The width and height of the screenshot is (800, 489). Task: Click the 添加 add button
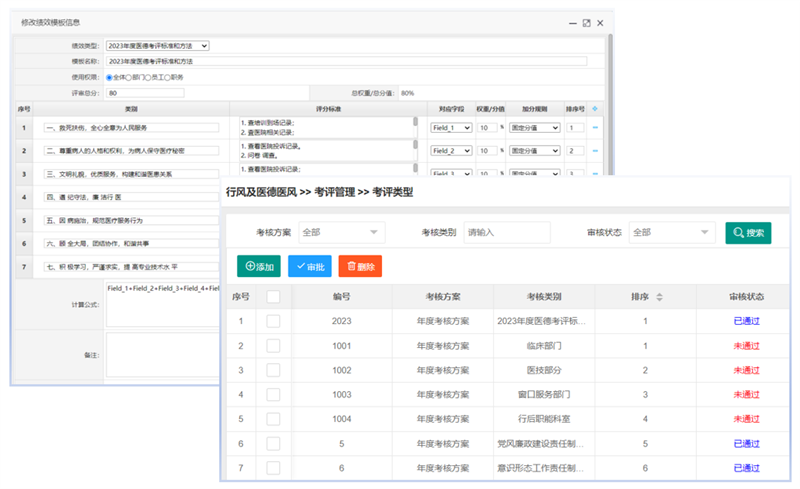tap(259, 267)
